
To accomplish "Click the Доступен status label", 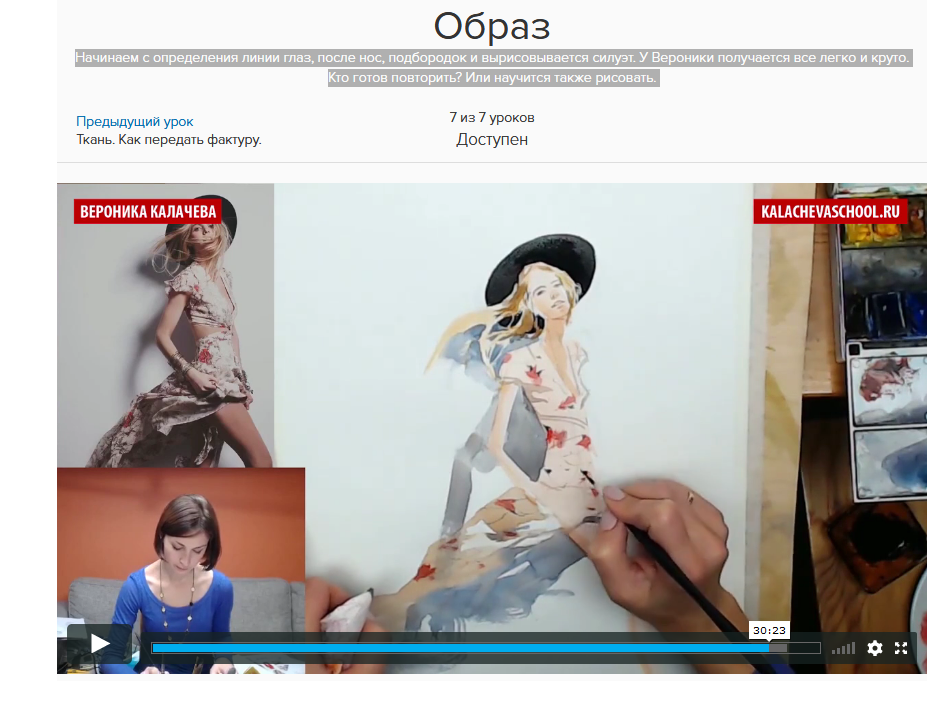I will point(492,140).
